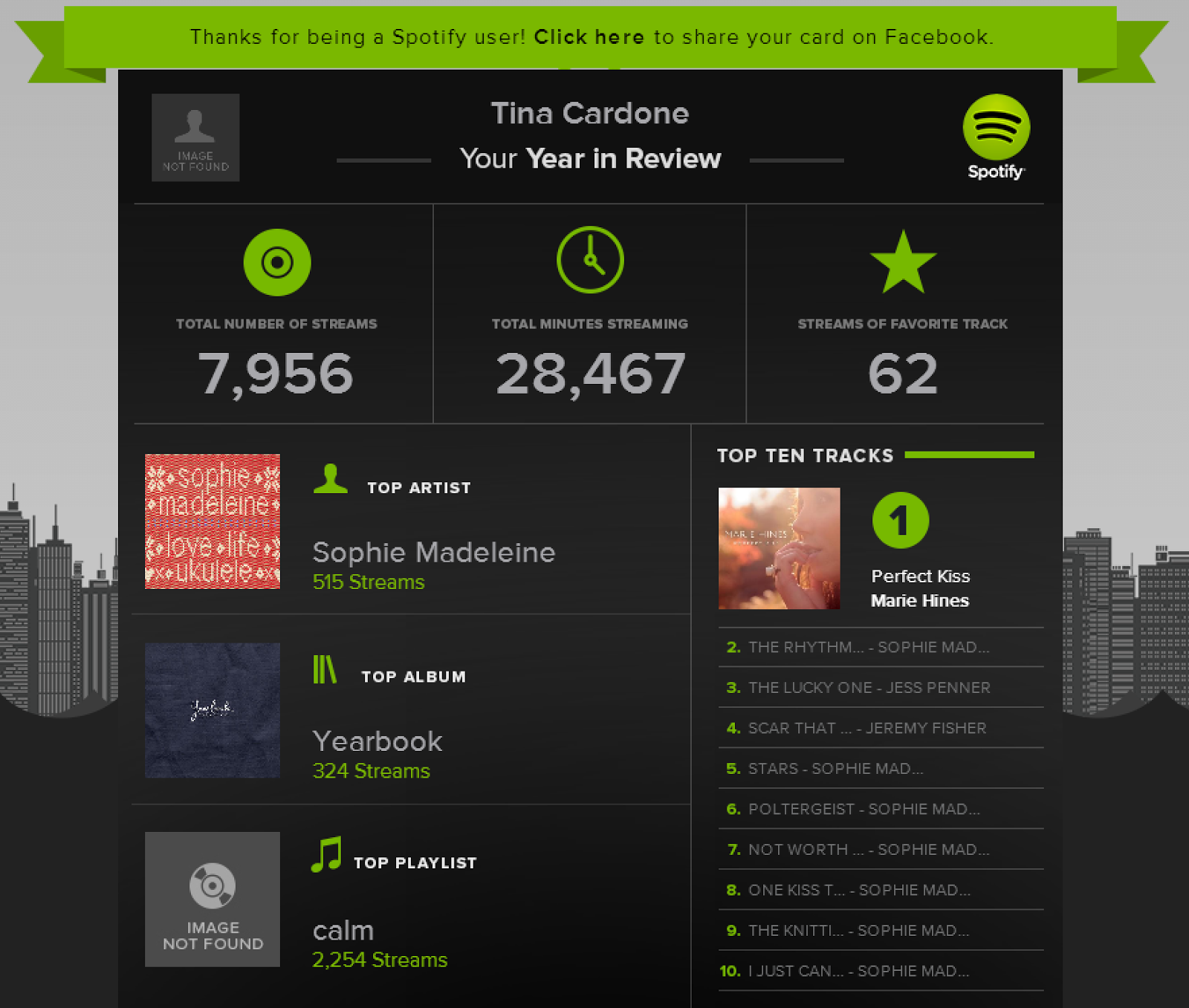Click the Top Album label
Screen dimensions: 1189x1008
click(x=414, y=677)
